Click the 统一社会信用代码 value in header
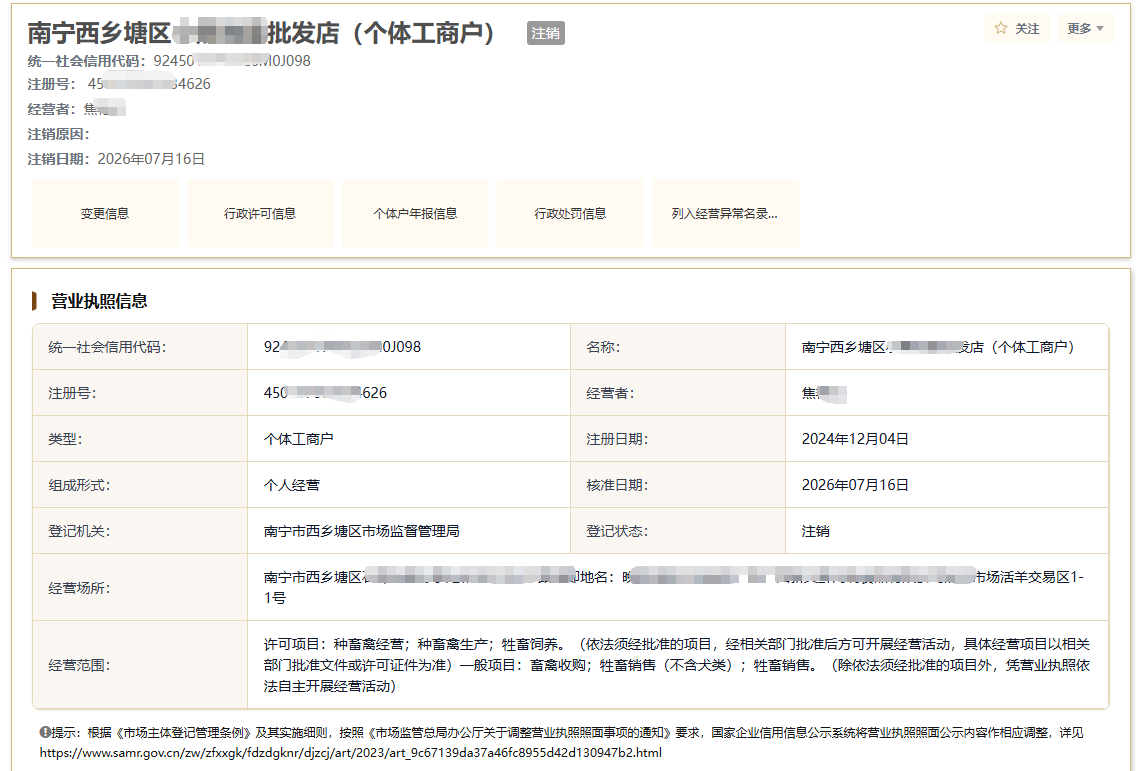This screenshot has height=771, width=1136. click(x=232, y=61)
